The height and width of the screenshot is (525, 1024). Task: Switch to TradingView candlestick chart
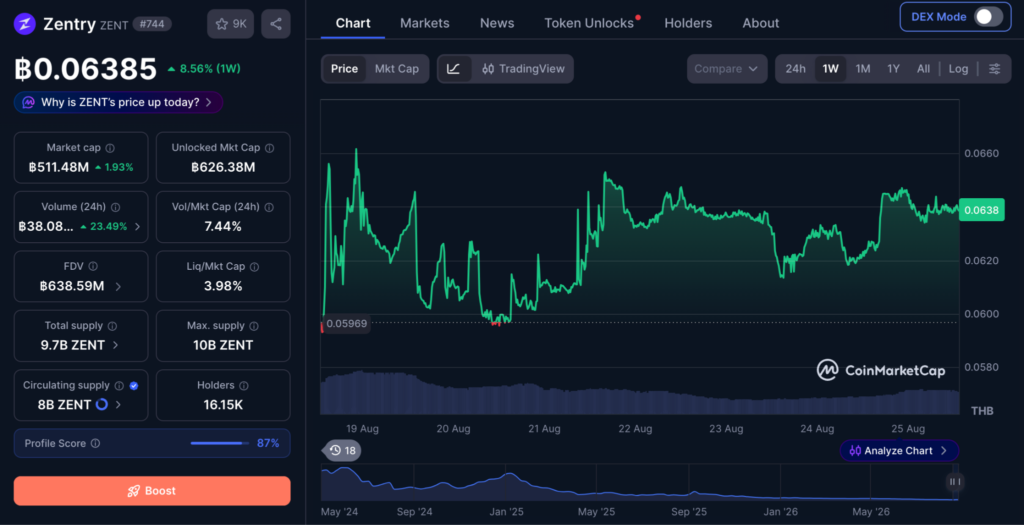point(523,69)
